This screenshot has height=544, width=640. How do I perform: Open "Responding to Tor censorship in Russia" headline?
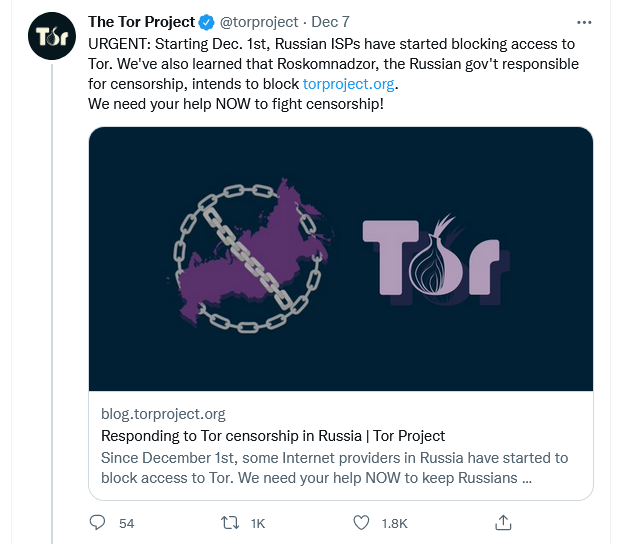[273, 435]
